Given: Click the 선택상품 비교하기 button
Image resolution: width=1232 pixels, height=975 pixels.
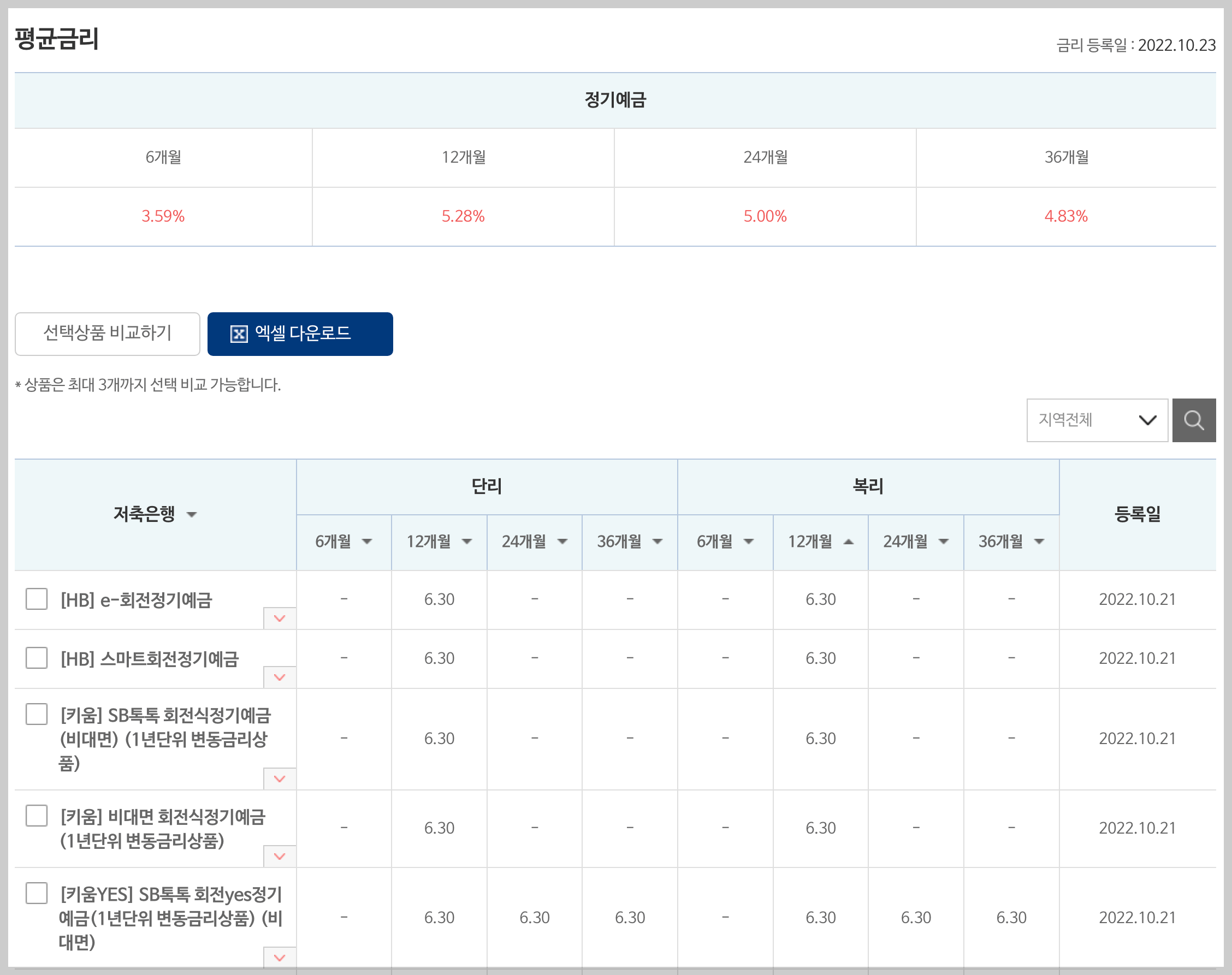Looking at the screenshot, I should [x=108, y=334].
